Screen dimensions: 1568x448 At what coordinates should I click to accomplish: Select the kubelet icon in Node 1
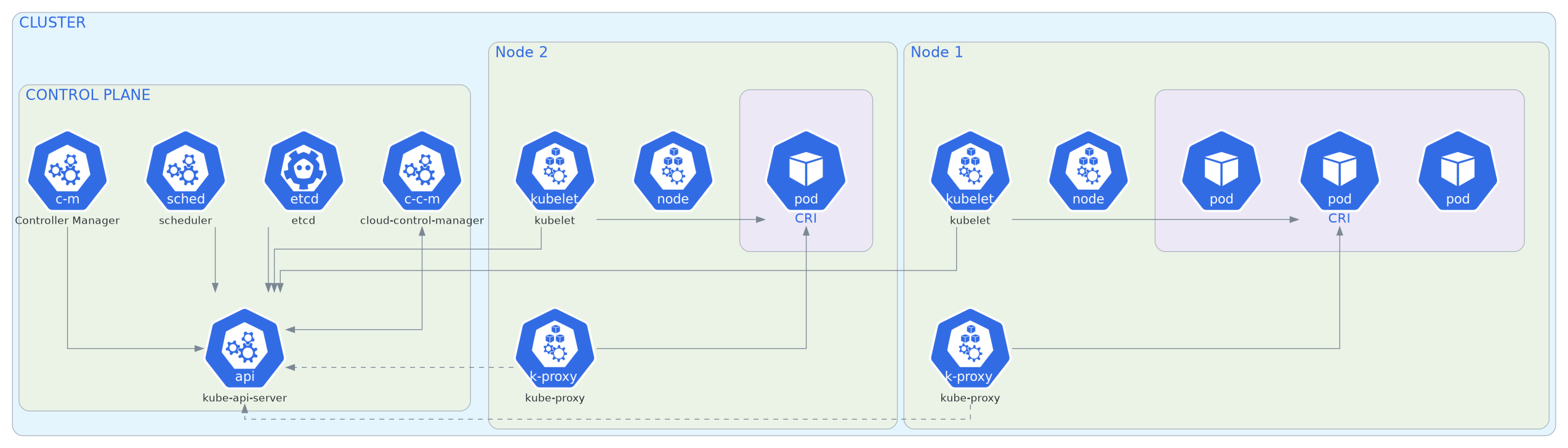click(x=971, y=171)
